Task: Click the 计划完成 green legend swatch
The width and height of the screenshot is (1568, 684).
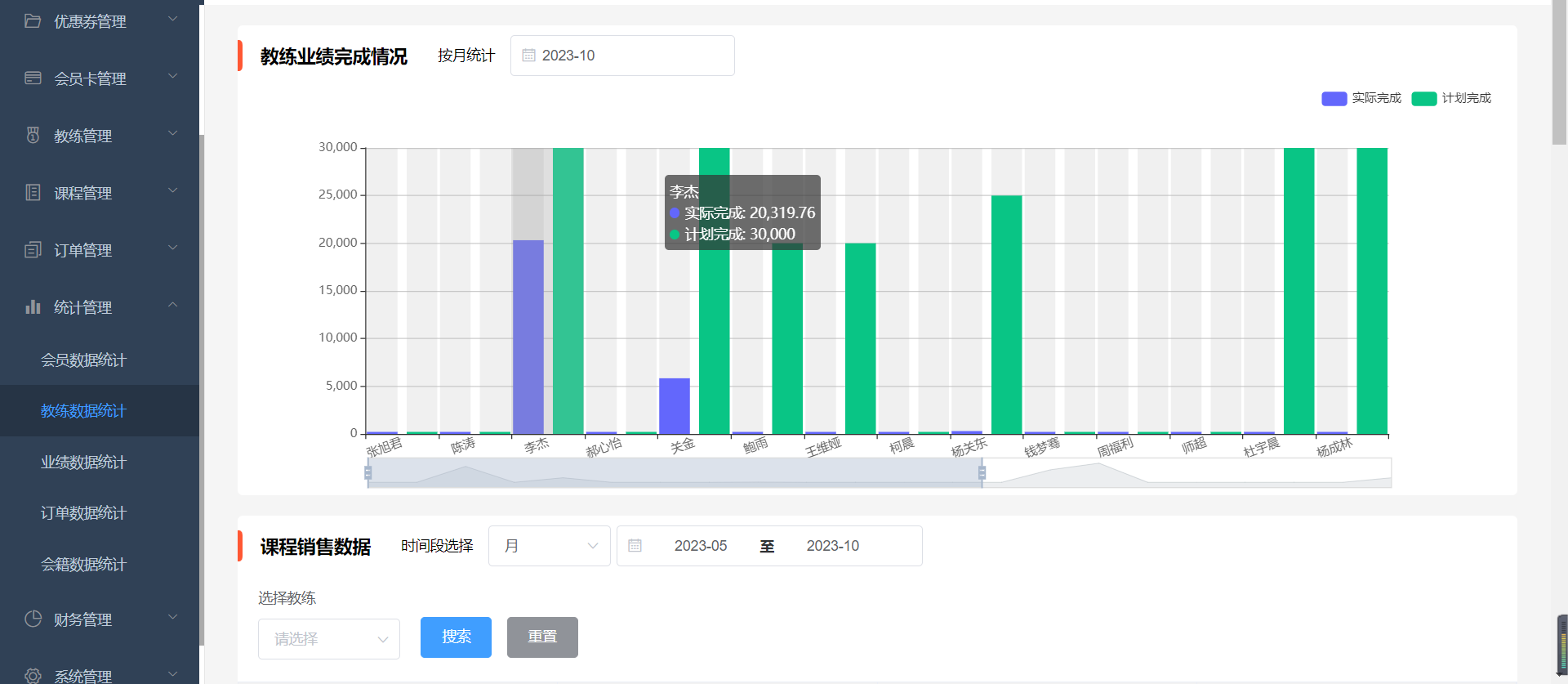Action: pyautogui.click(x=1424, y=99)
